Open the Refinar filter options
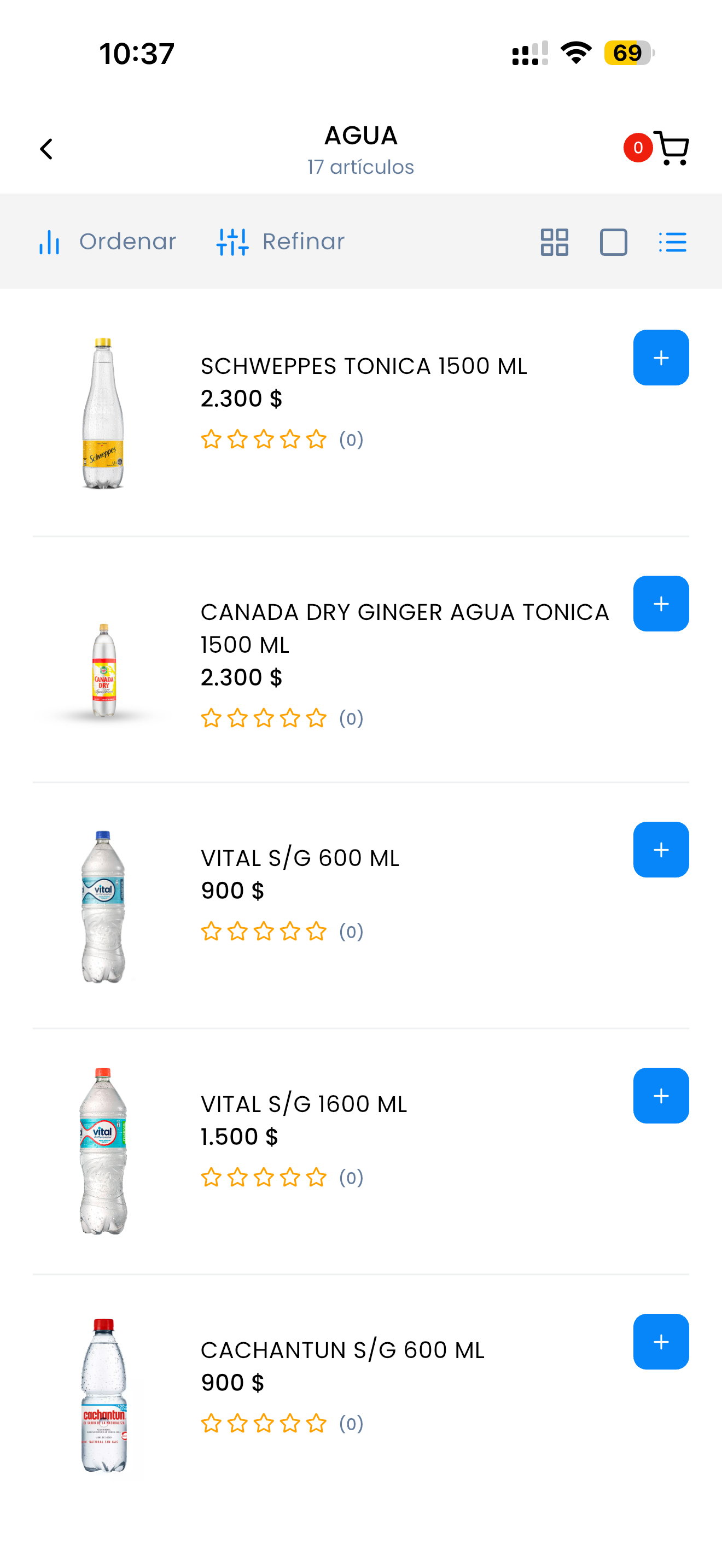 click(281, 242)
